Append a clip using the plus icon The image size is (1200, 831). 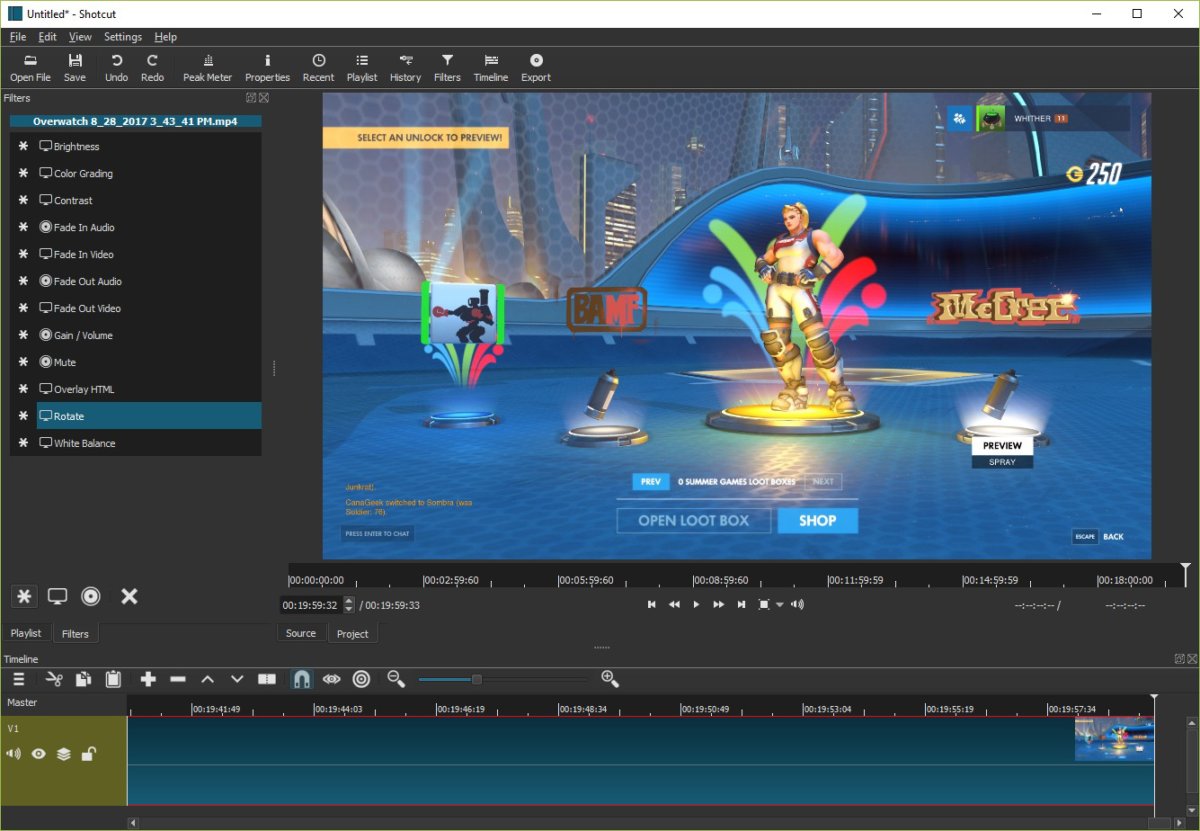click(148, 679)
